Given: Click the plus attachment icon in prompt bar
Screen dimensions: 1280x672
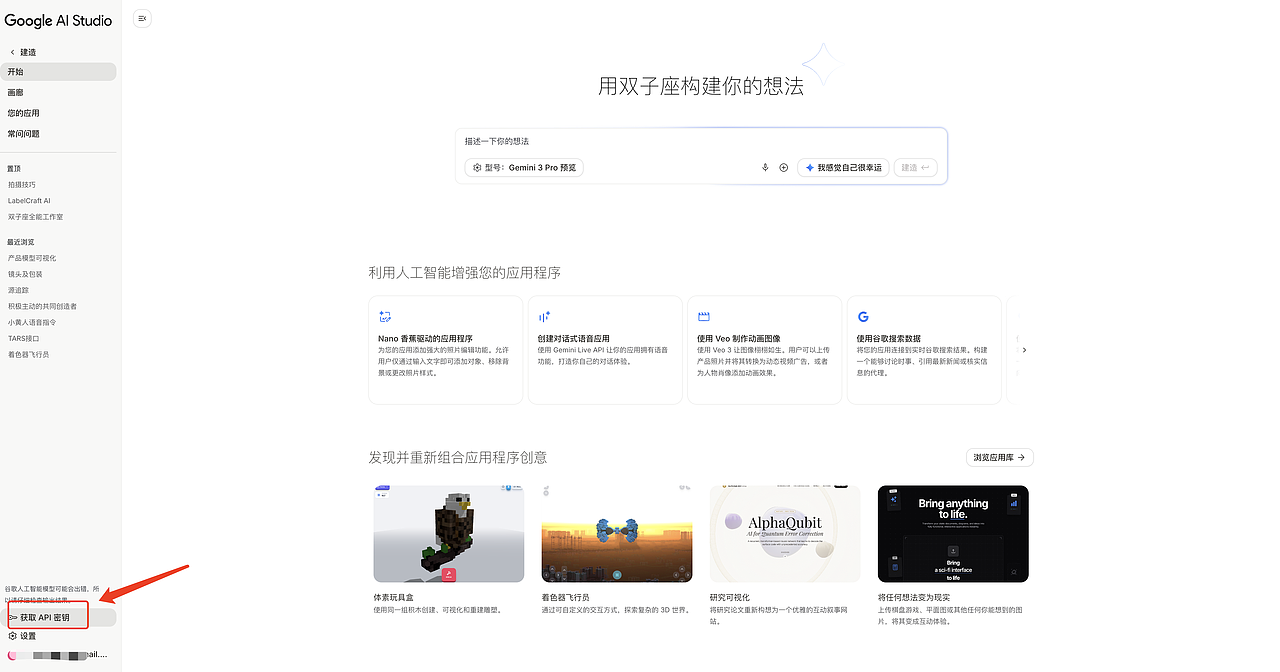Looking at the screenshot, I should pos(782,167).
